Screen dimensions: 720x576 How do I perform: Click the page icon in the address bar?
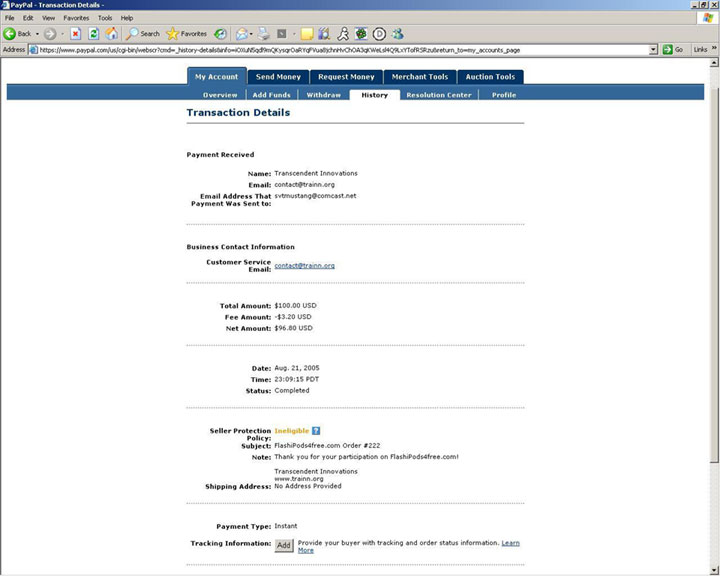34,50
